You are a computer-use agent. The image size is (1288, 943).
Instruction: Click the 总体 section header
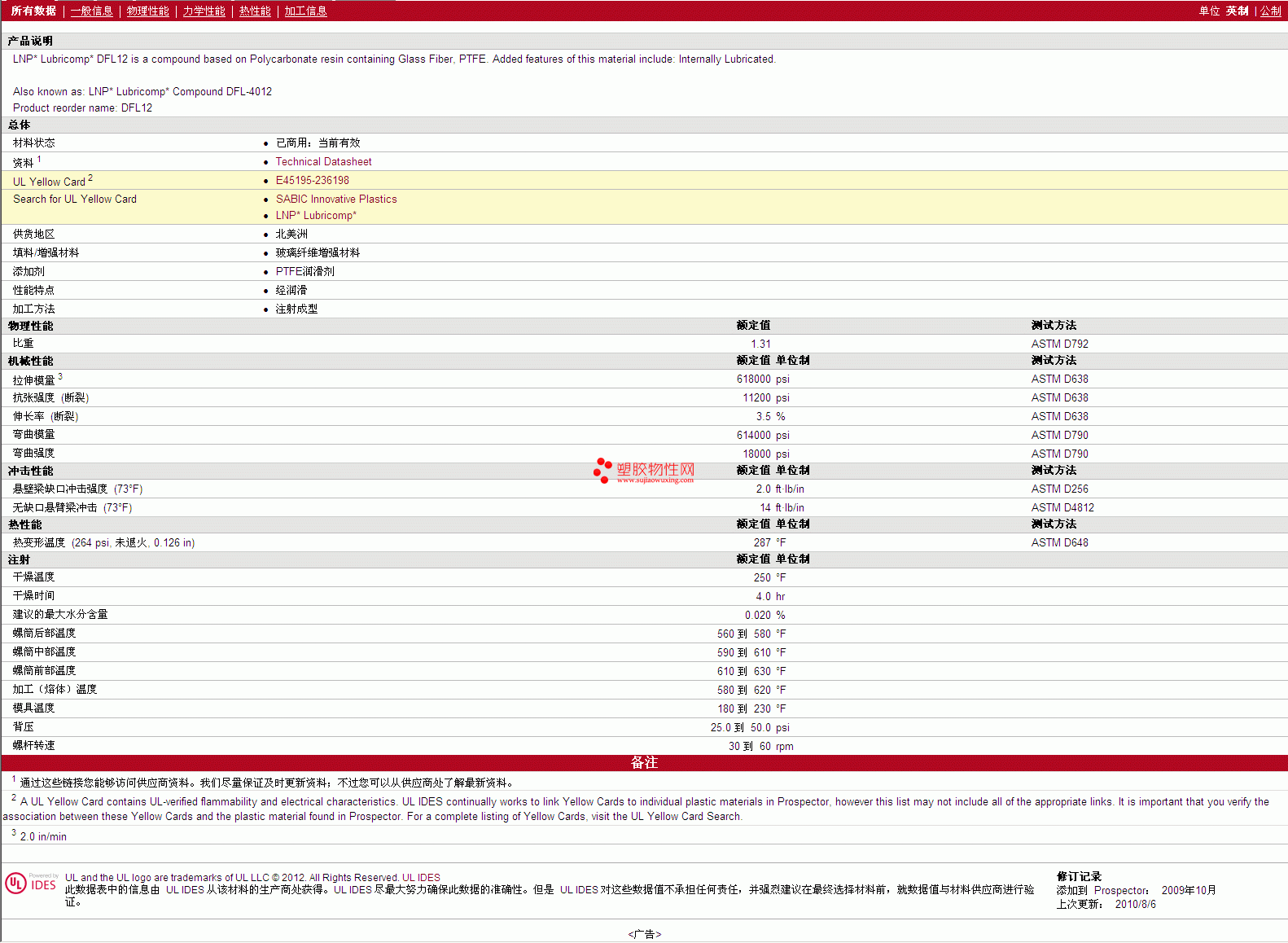click(x=19, y=125)
